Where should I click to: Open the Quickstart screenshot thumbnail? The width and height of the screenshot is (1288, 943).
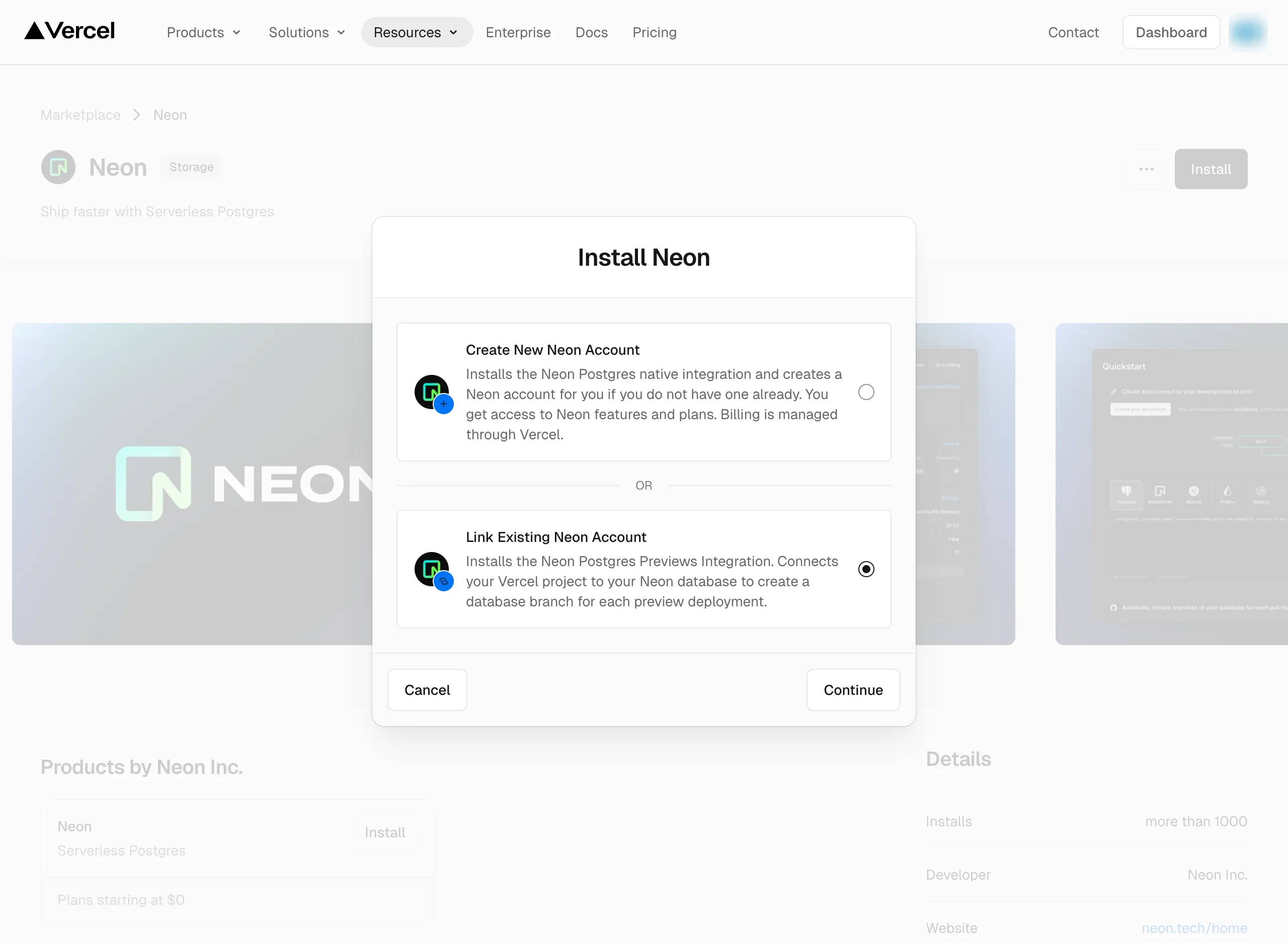[x=1171, y=484]
